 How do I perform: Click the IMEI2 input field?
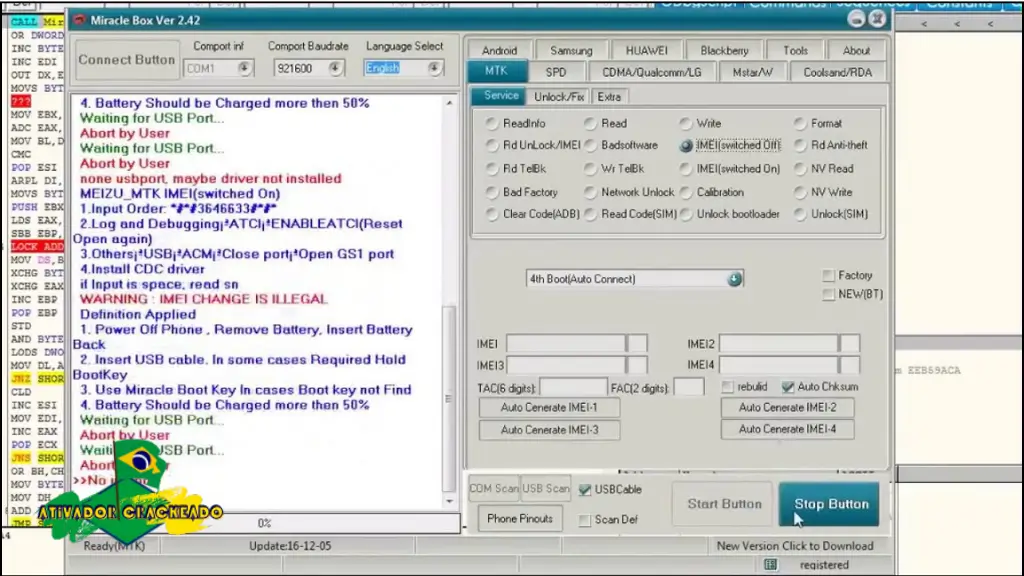[778, 344]
